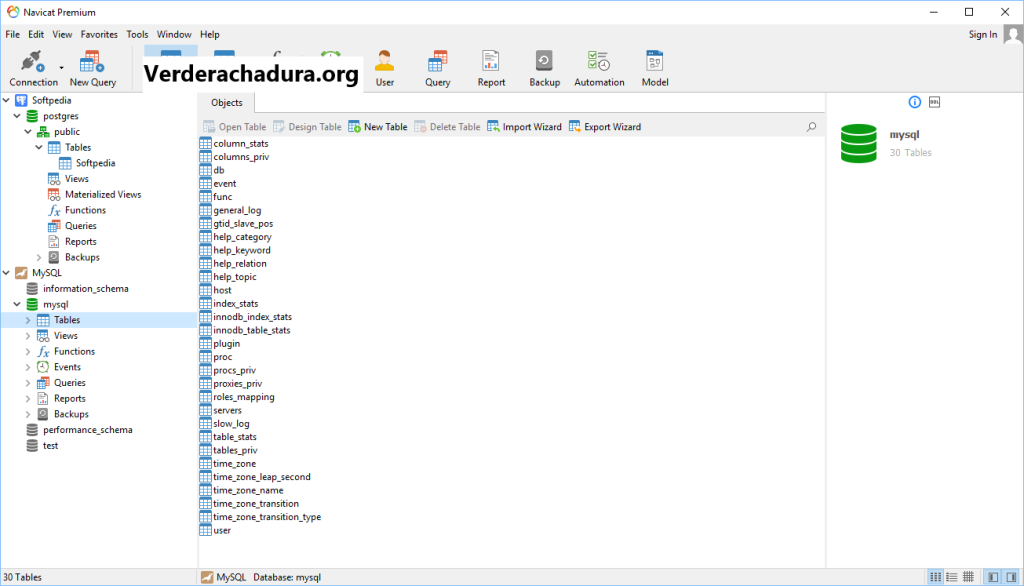
Task: Expand the Backups node under public
Action: pos(39,257)
